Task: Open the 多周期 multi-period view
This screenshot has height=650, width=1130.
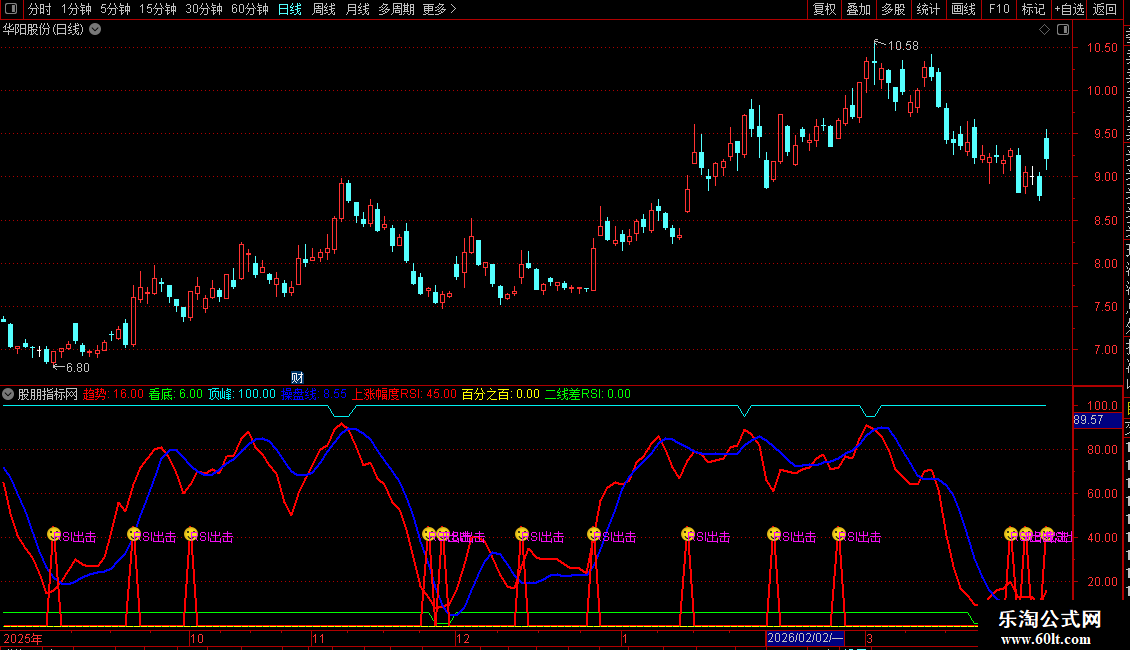Action: (396, 9)
